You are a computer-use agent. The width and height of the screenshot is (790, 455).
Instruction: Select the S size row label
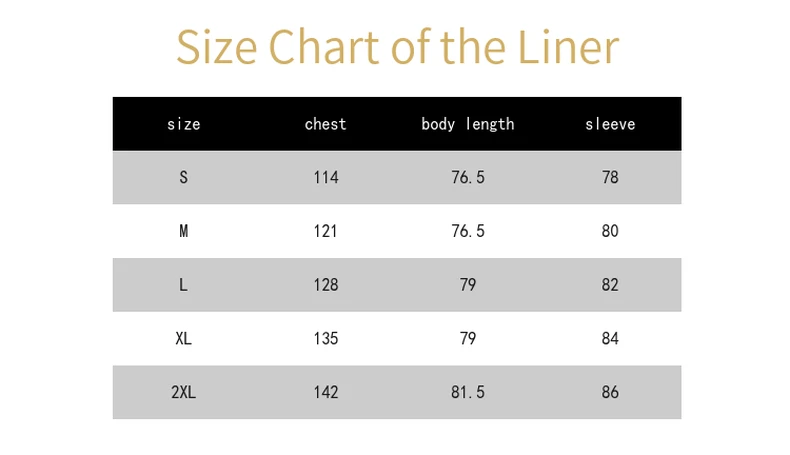(x=183, y=177)
